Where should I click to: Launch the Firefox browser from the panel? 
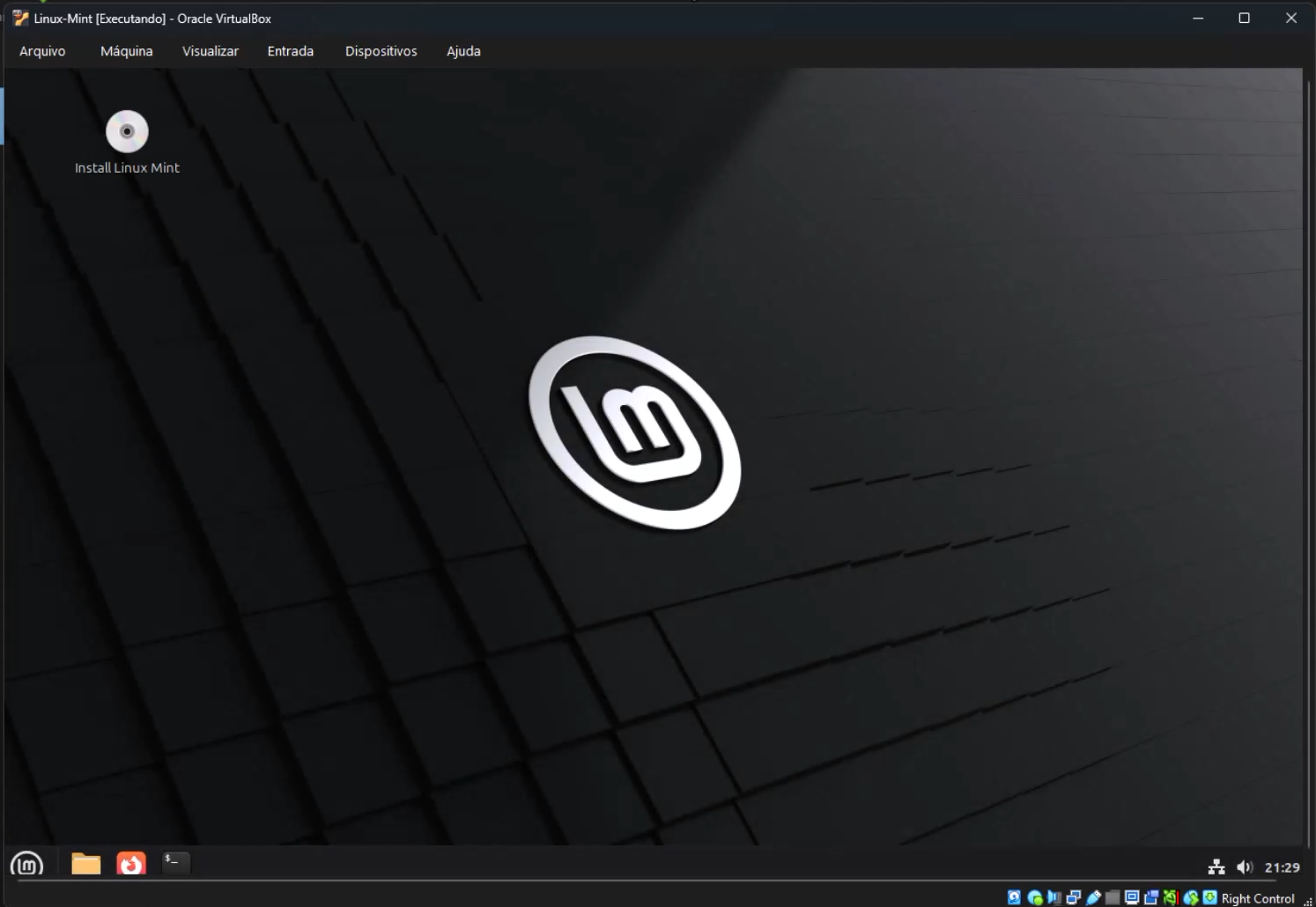point(131,864)
